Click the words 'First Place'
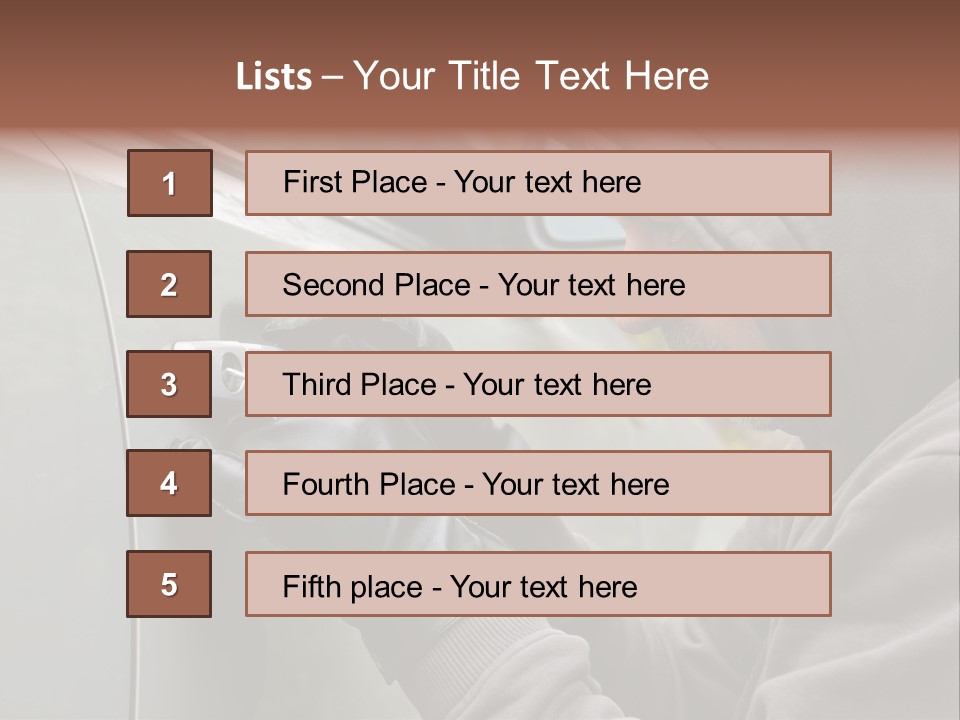Image resolution: width=960 pixels, height=720 pixels. click(x=356, y=182)
